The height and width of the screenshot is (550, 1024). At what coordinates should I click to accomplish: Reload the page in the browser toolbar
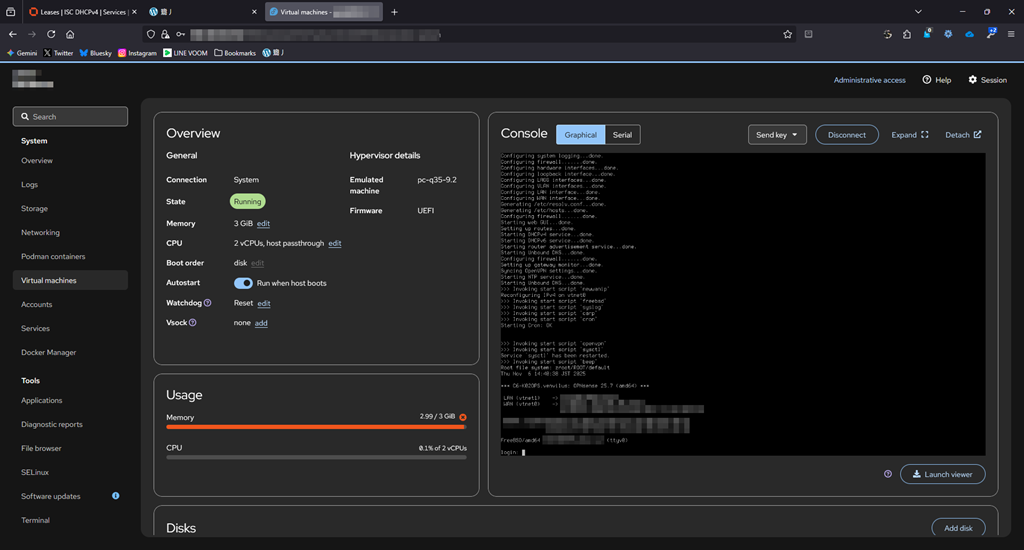click(51, 34)
